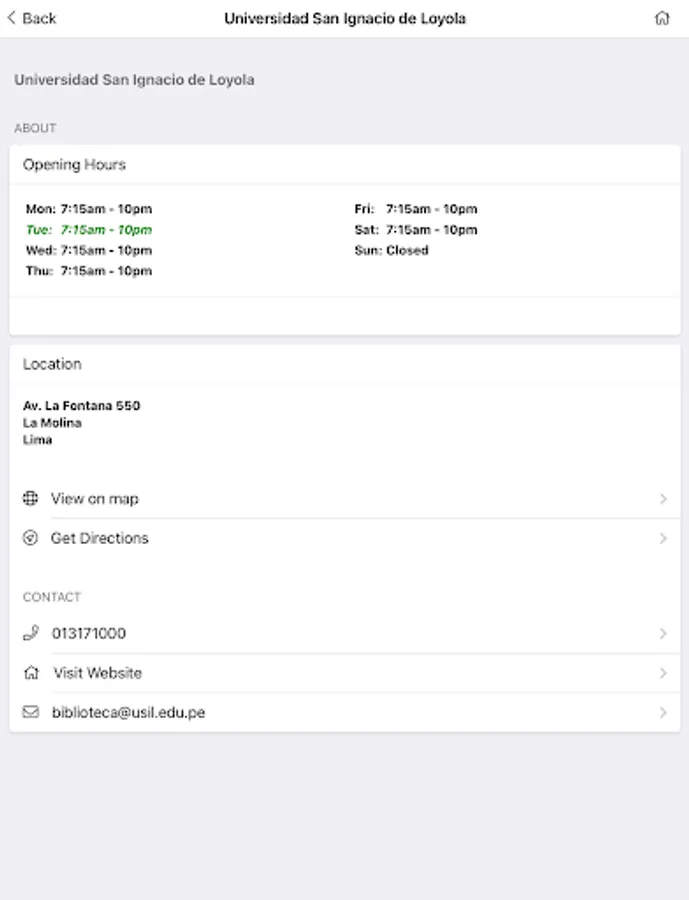The width and height of the screenshot is (689, 900).
Task: Click the house icon beside Visit Website
Action: click(30, 673)
